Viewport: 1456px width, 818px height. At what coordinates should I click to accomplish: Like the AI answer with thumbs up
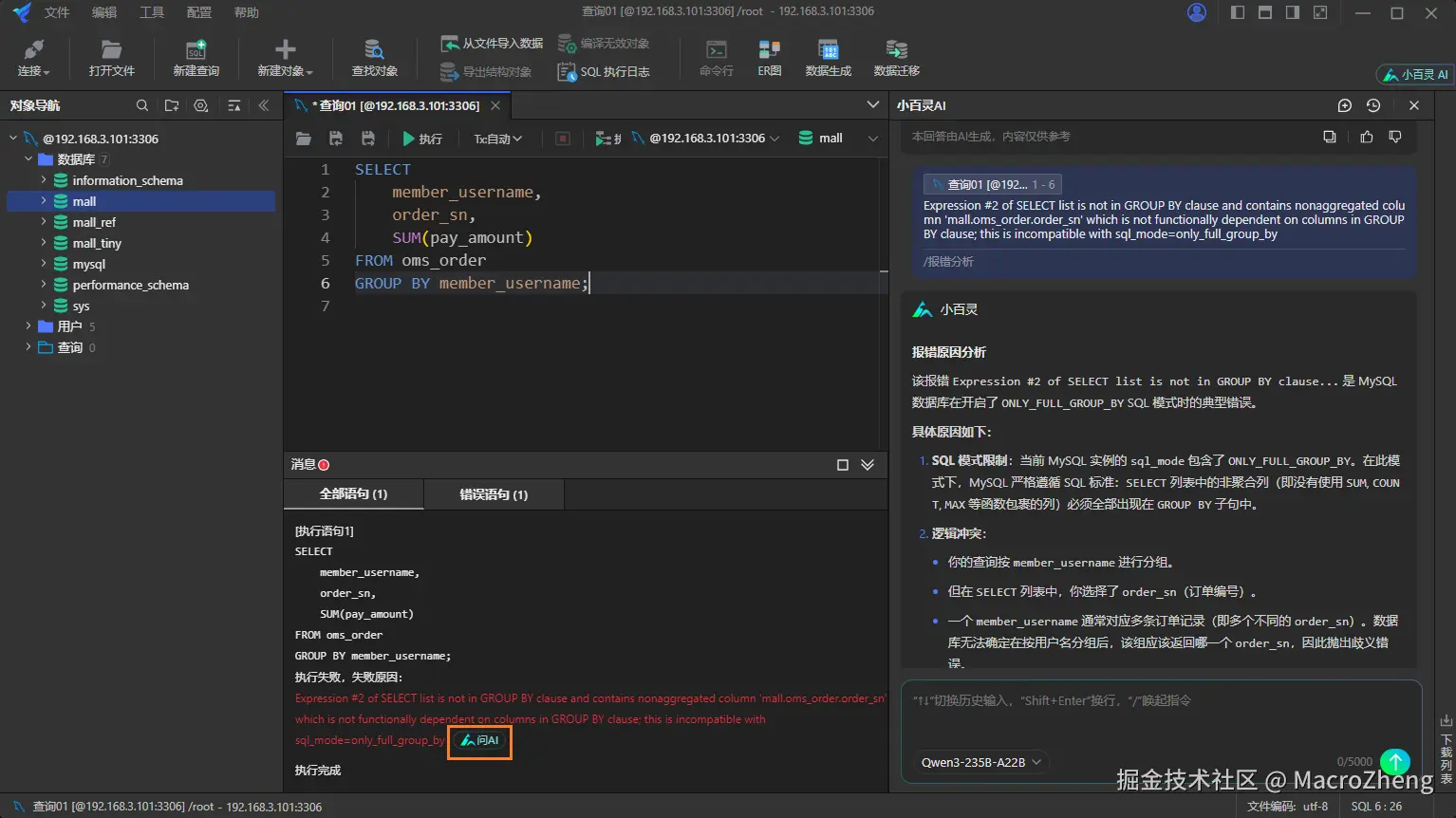[x=1367, y=137]
